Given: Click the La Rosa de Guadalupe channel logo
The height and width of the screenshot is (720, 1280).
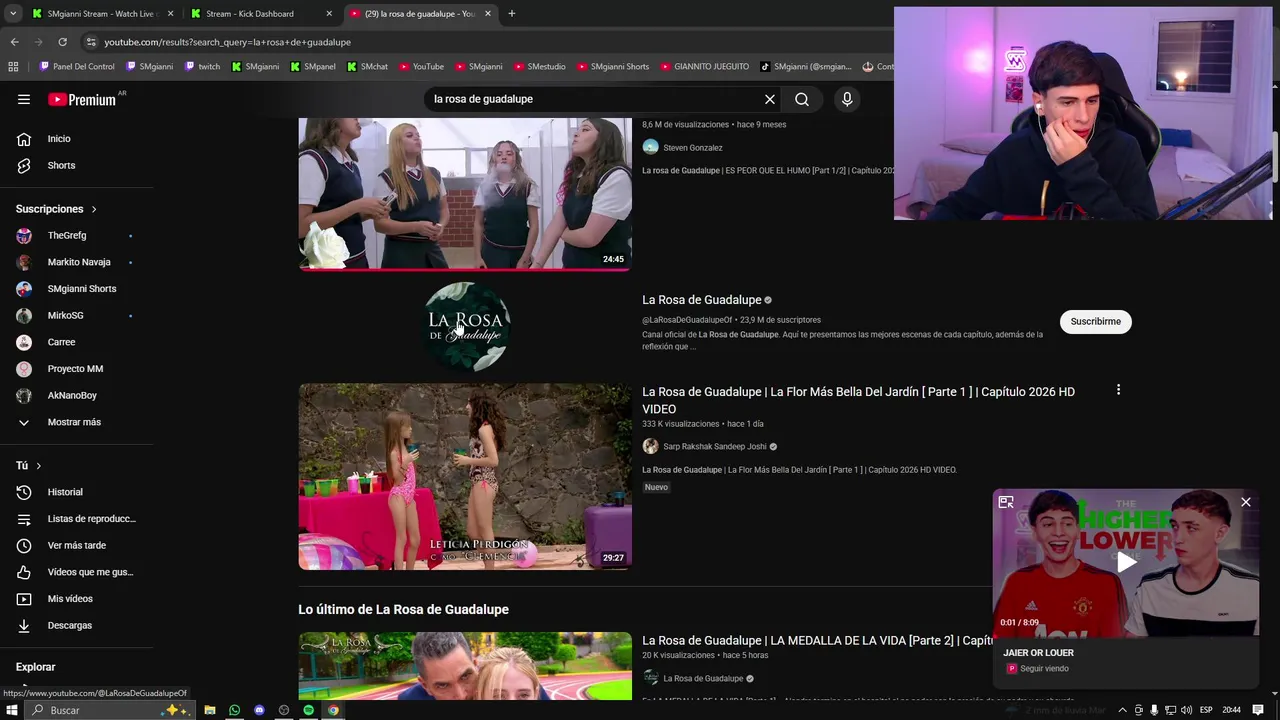Looking at the screenshot, I should click(x=466, y=326).
